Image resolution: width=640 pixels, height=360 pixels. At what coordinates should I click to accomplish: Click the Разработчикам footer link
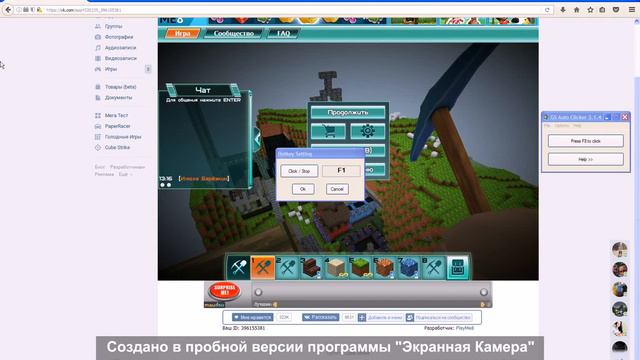[x=127, y=167]
